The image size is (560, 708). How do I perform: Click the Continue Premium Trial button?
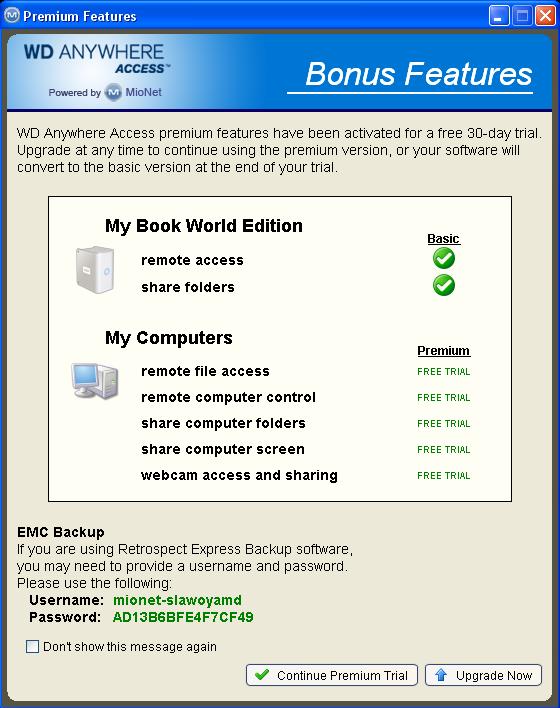pos(332,675)
